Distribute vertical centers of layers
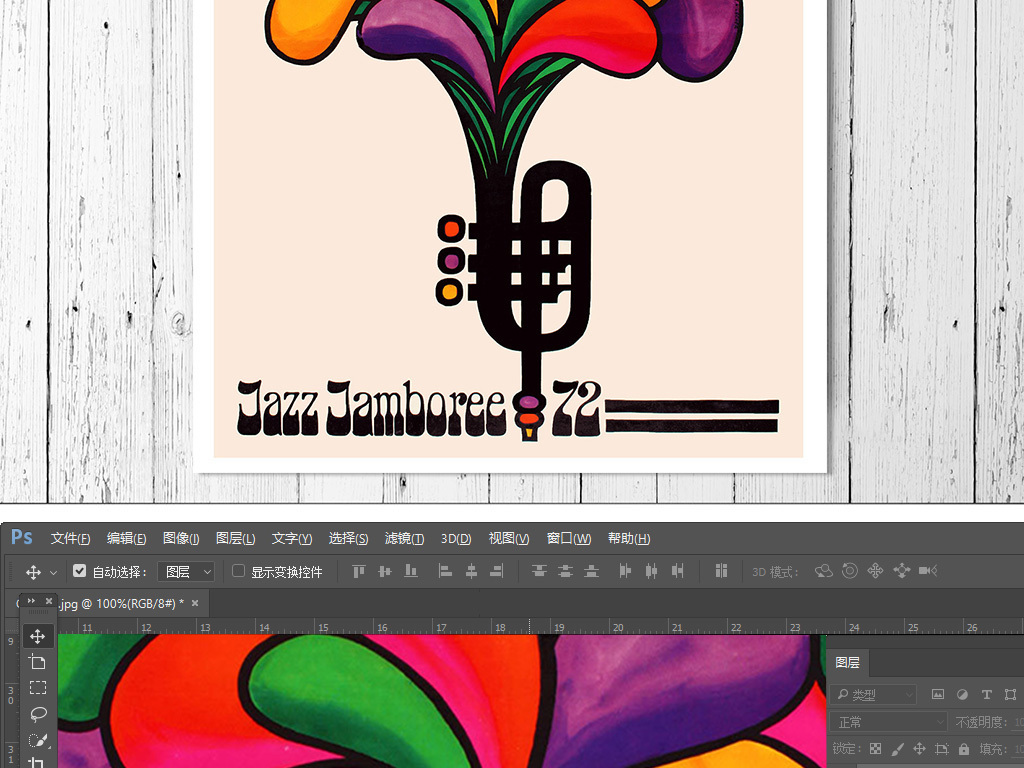1024x768 pixels. click(x=565, y=571)
